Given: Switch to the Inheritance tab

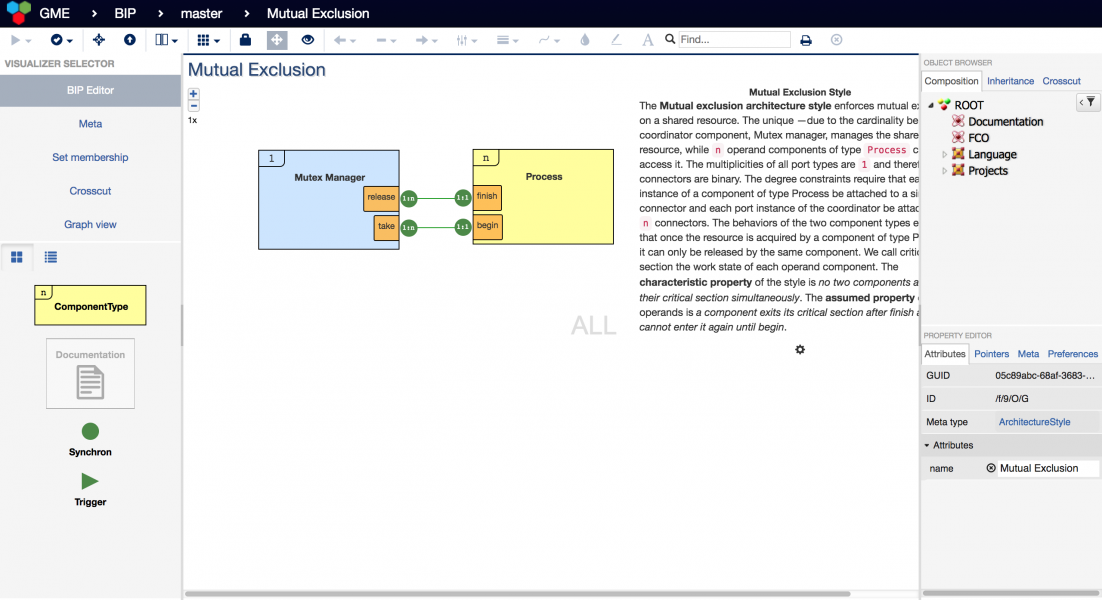Looking at the screenshot, I should click(1010, 81).
